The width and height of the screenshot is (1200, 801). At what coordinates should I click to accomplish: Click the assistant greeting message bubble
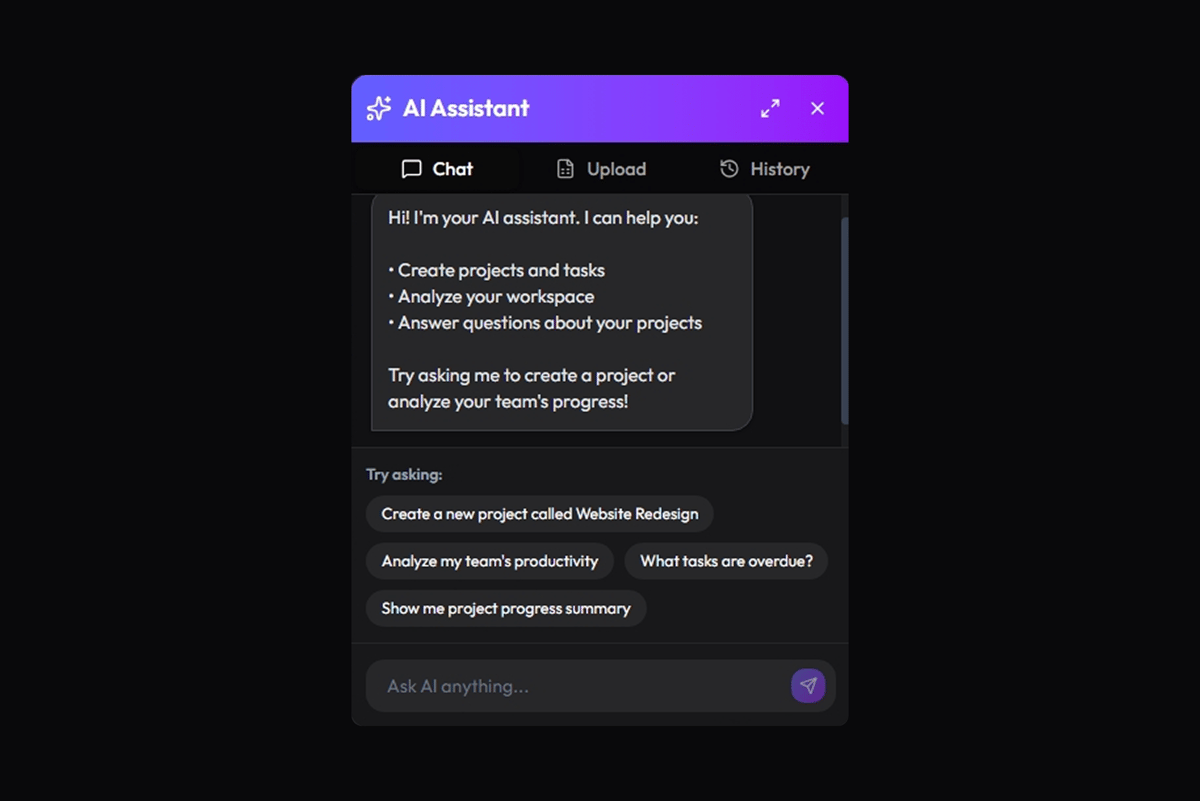pos(562,312)
